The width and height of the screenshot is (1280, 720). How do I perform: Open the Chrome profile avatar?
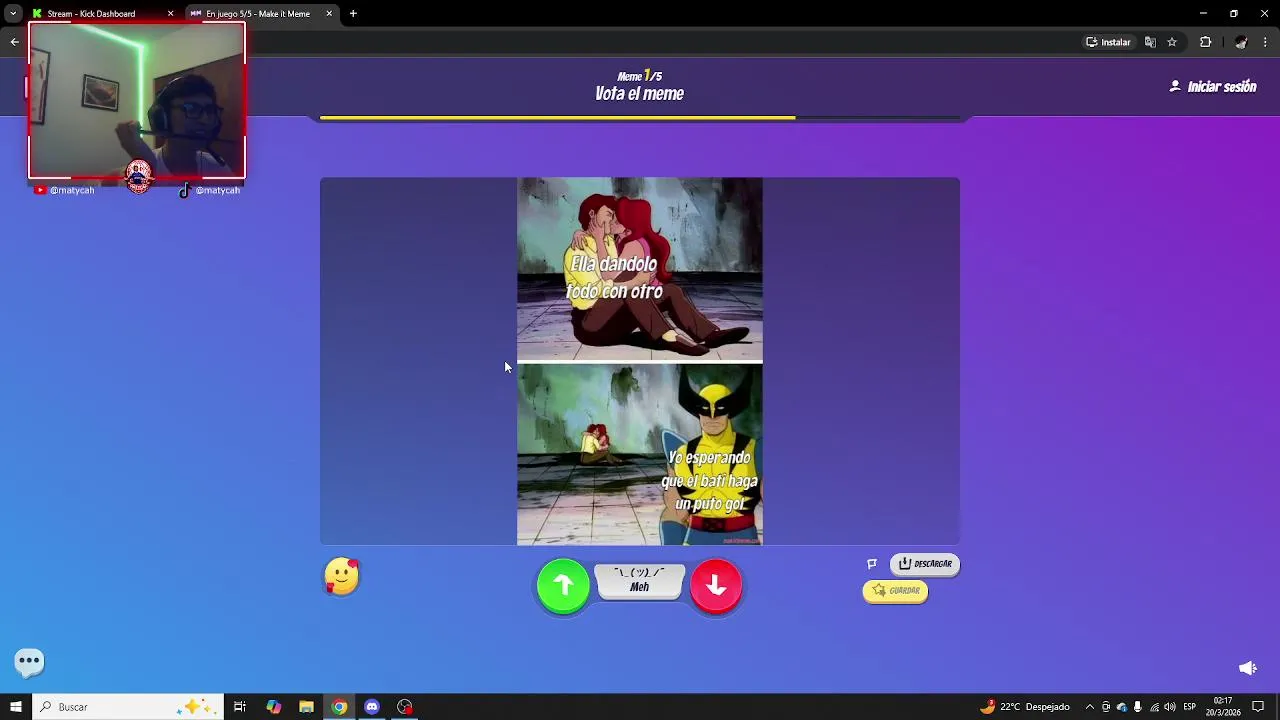(x=1241, y=42)
